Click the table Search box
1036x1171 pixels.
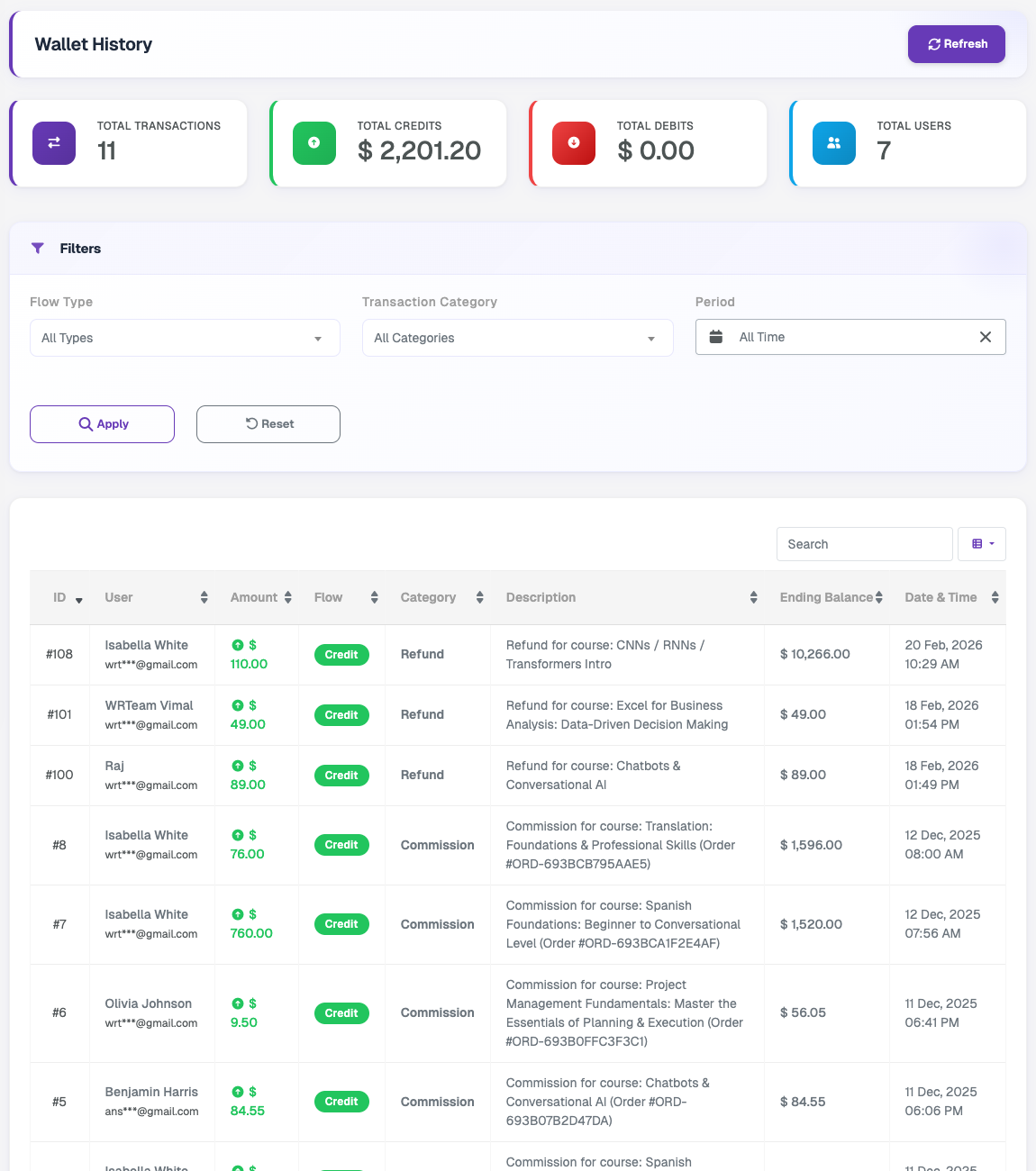(864, 544)
